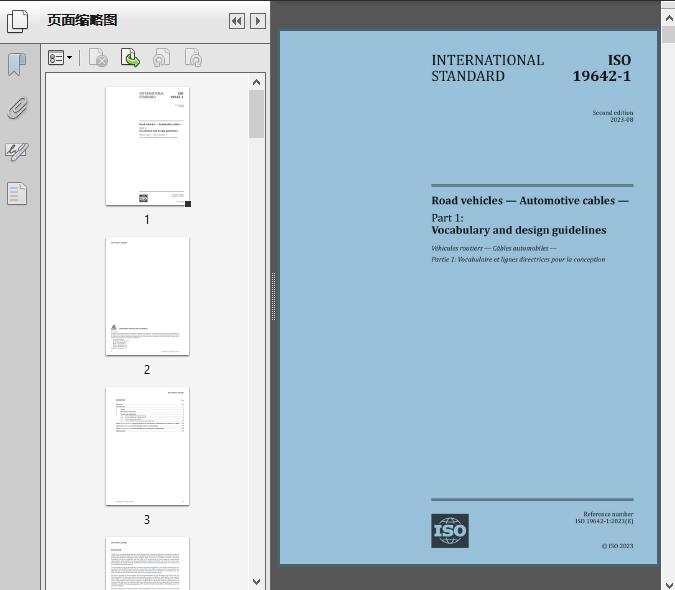Viewport: 675px width, 590px height.
Task: Open the page thumbnails panel icon
Action: 17,21
